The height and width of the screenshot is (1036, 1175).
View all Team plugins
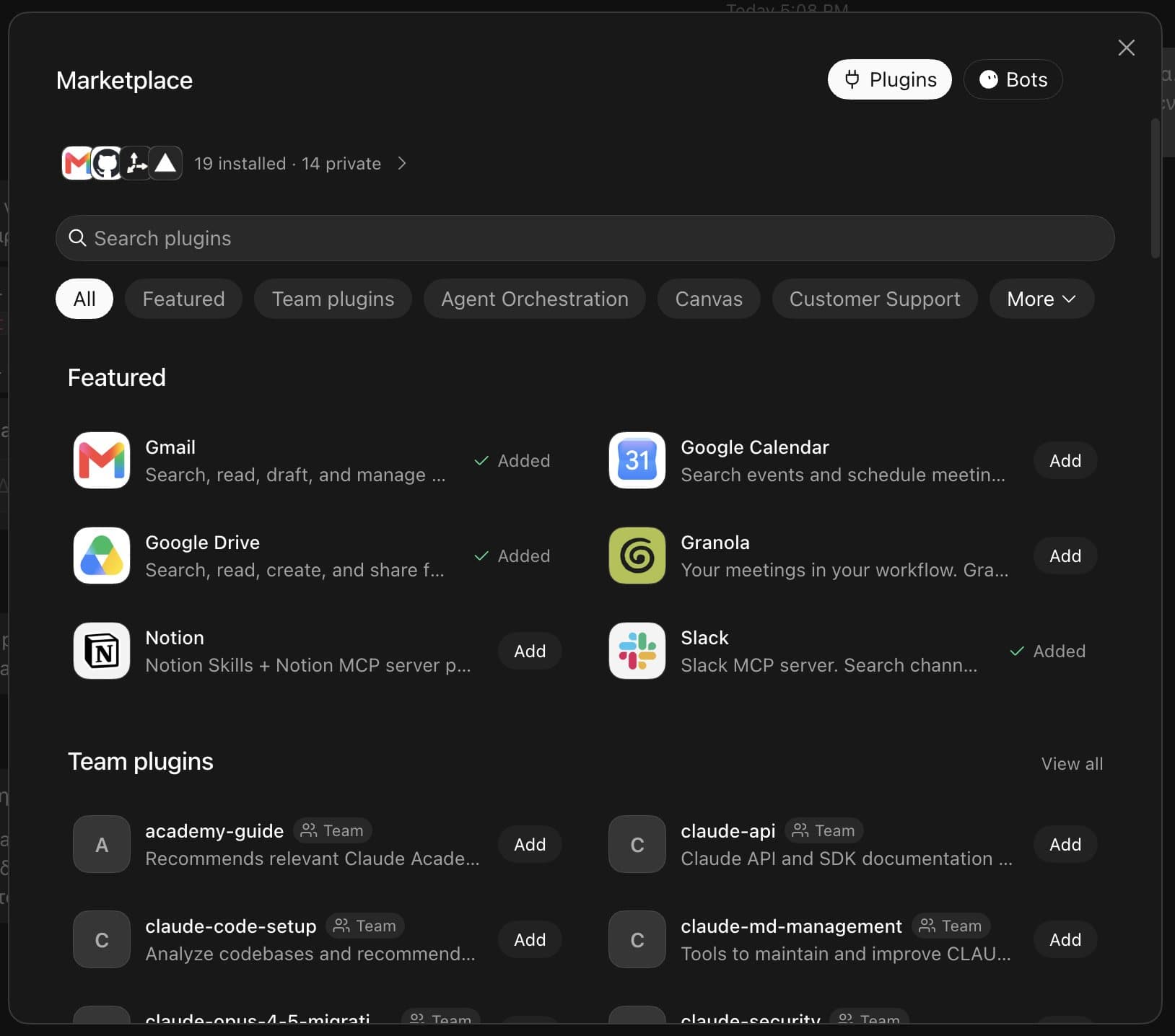(x=1072, y=763)
